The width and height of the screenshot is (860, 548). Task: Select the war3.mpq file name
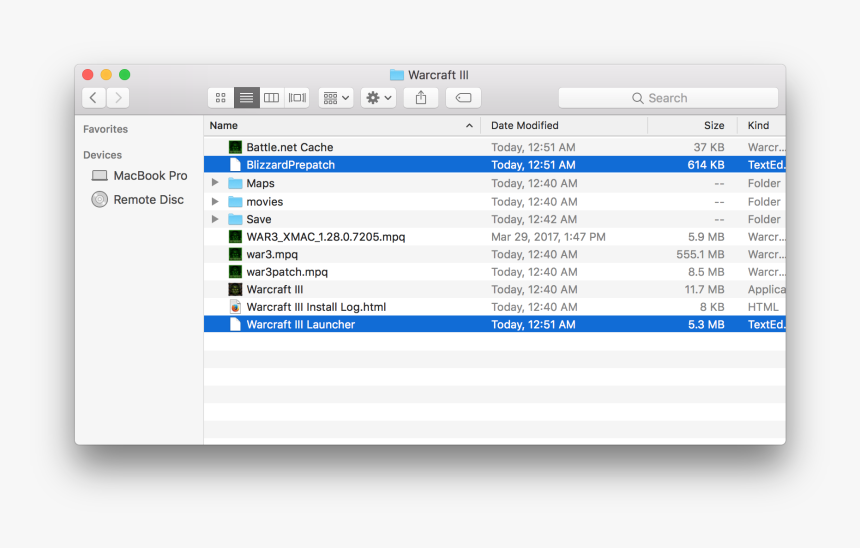pyautogui.click(x=271, y=254)
